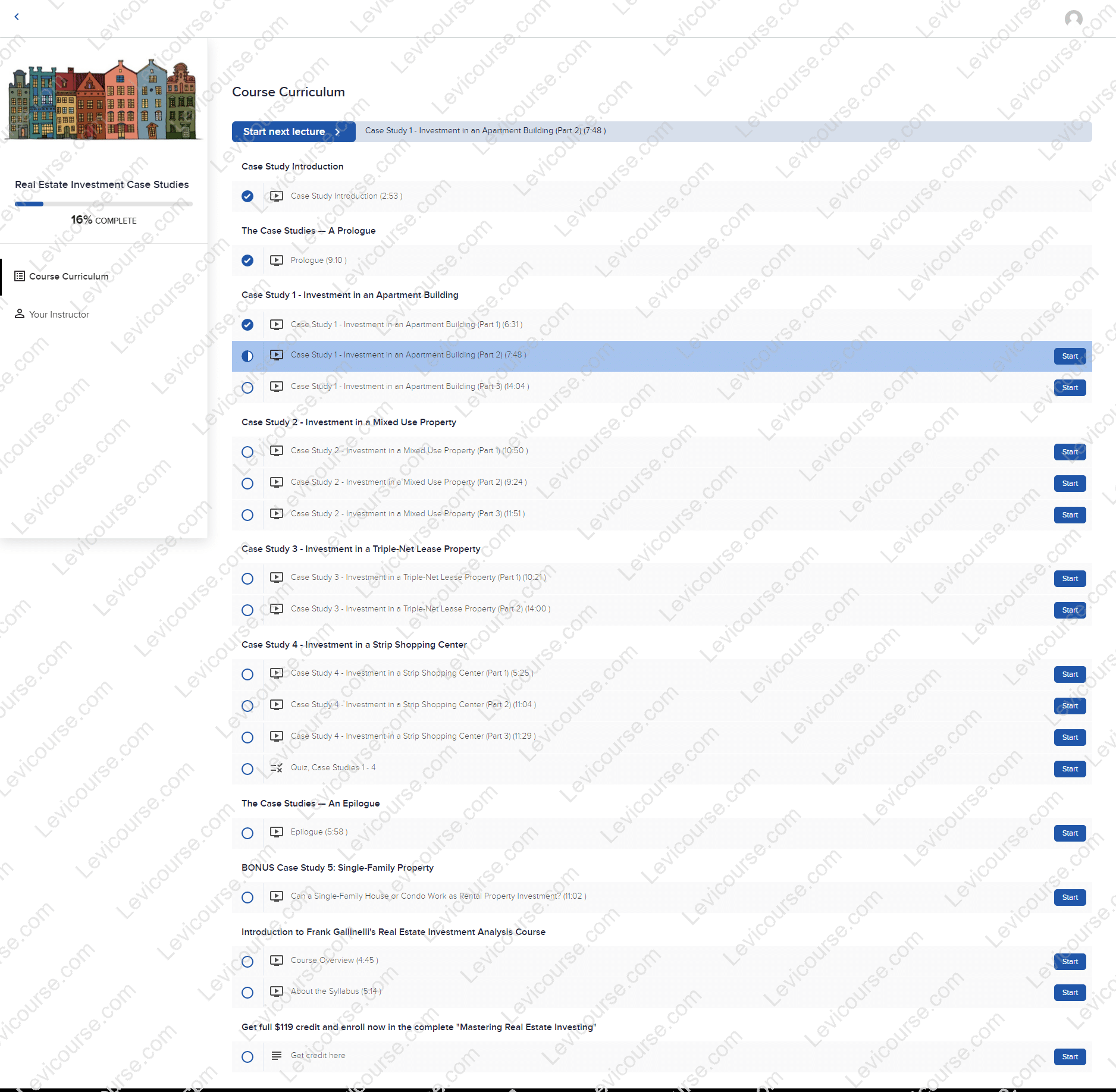Click the text icon beside Get credit here
The image size is (1116, 1092).
(x=277, y=1056)
